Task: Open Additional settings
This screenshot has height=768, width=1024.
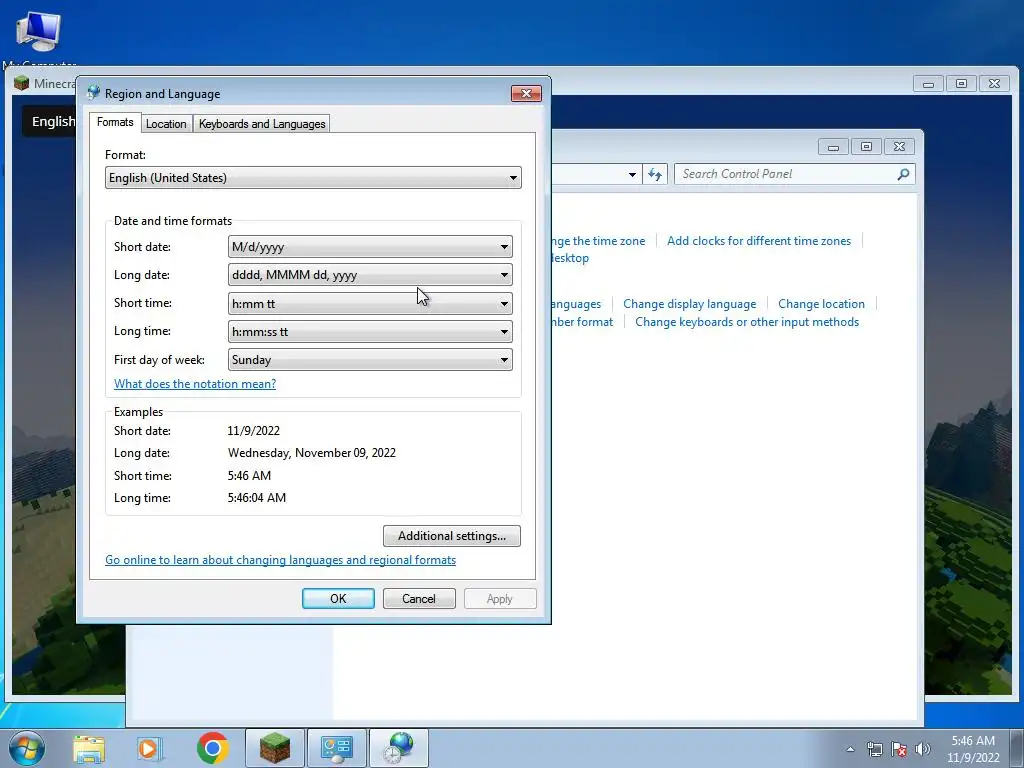Action: click(x=452, y=536)
